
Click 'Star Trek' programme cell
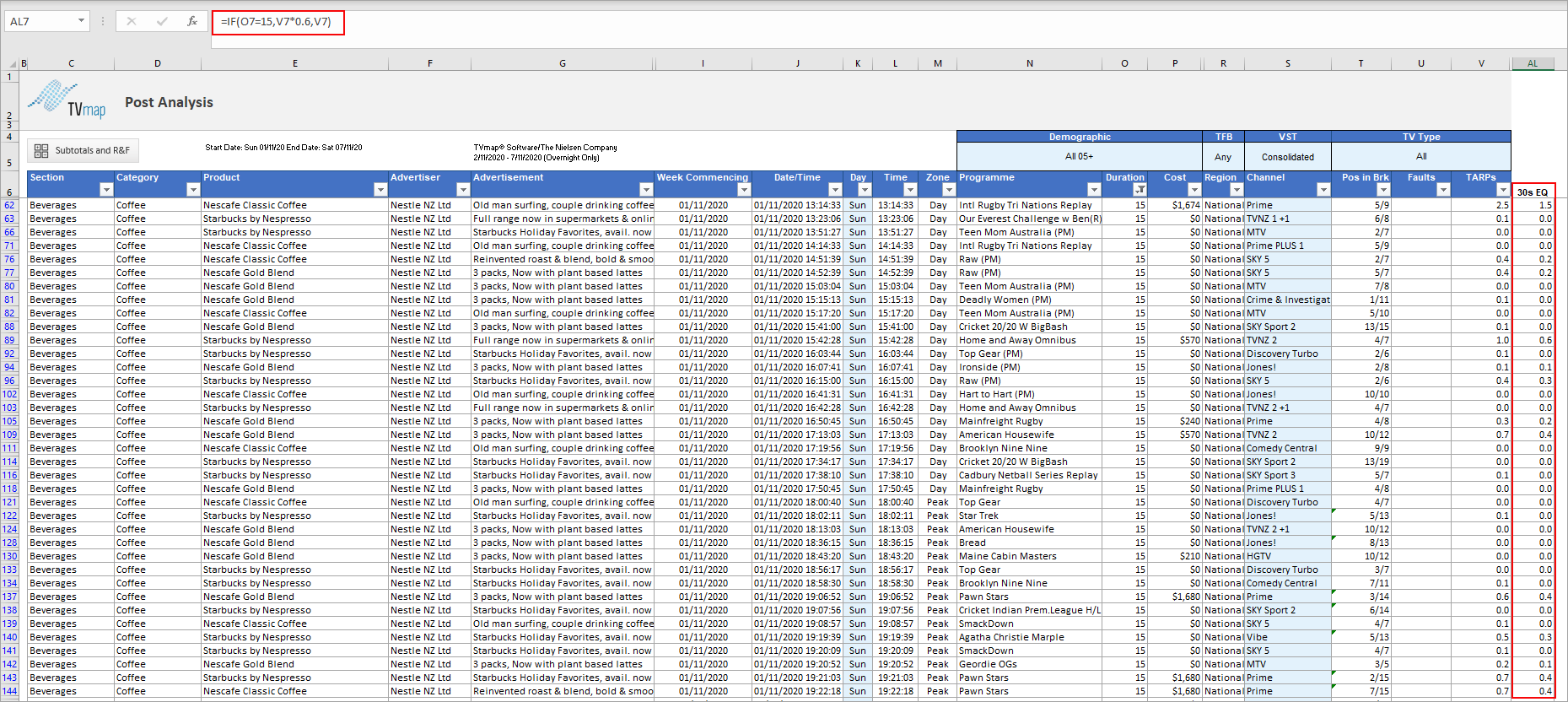1030,516
